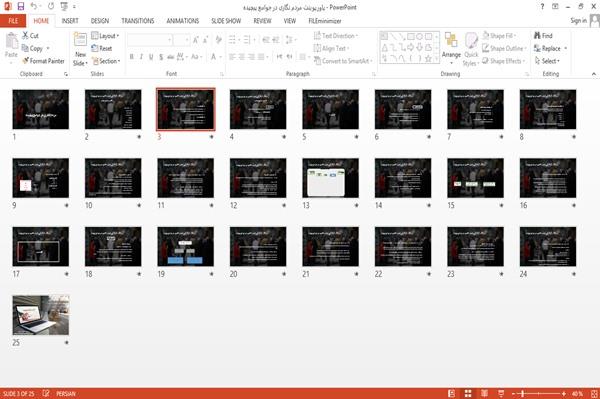Click Convert to SmartArt button
This screenshot has height=399, width=600.
pyautogui.click(x=343, y=61)
